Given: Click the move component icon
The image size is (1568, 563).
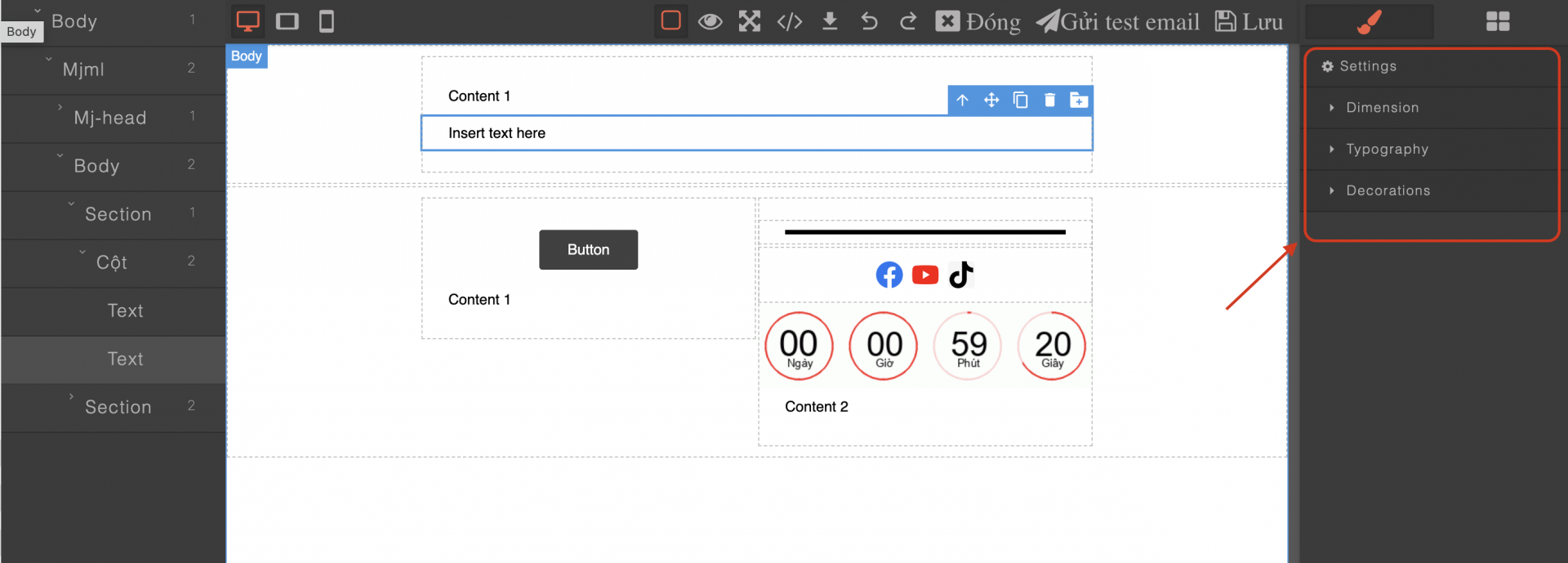Looking at the screenshot, I should 991,100.
